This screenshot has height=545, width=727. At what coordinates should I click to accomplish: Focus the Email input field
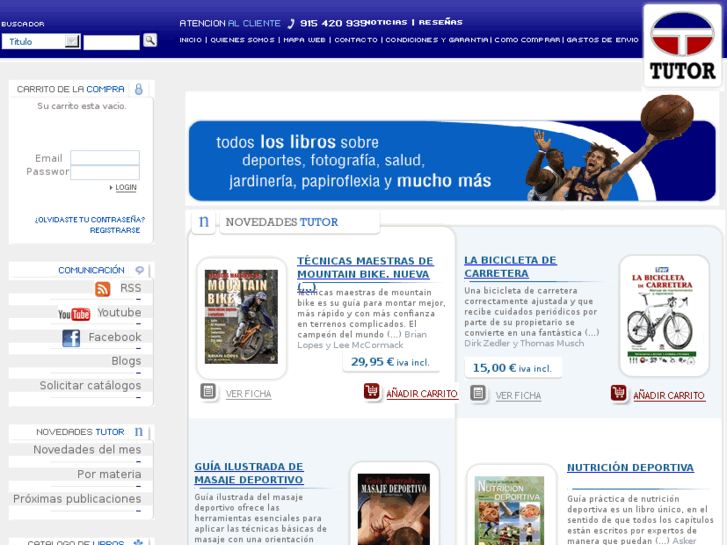[105, 158]
